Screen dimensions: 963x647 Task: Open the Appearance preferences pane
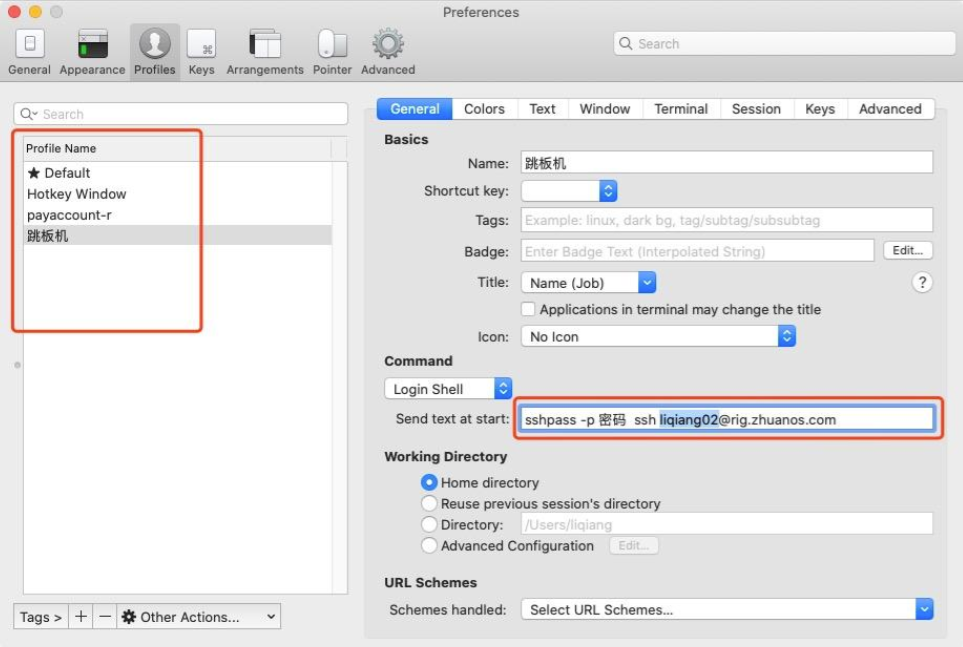(x=92, y=52)
